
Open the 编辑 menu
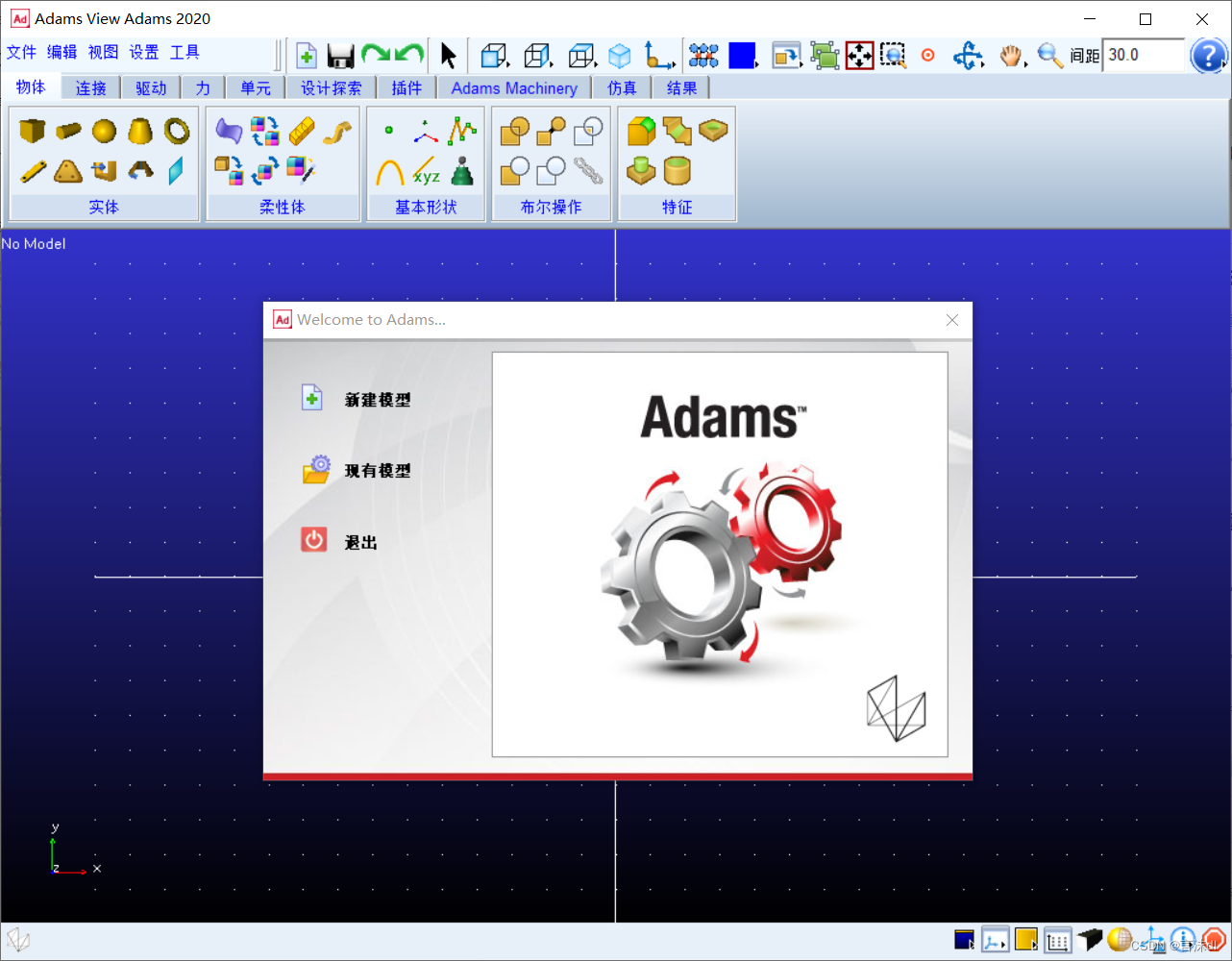[62, 52]
